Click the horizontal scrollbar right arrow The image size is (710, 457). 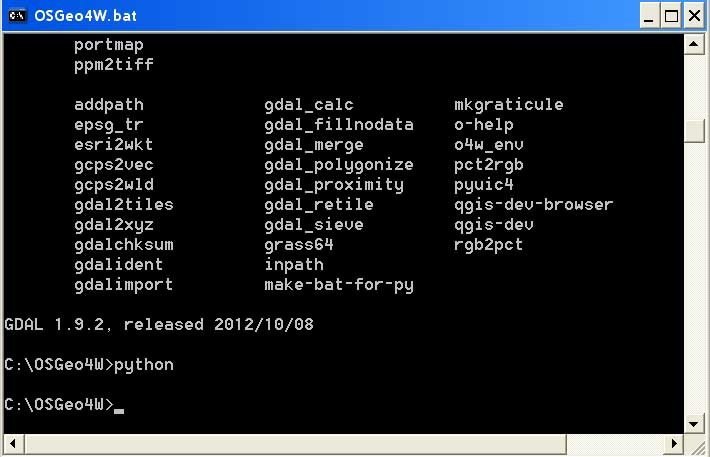point(675,443)
